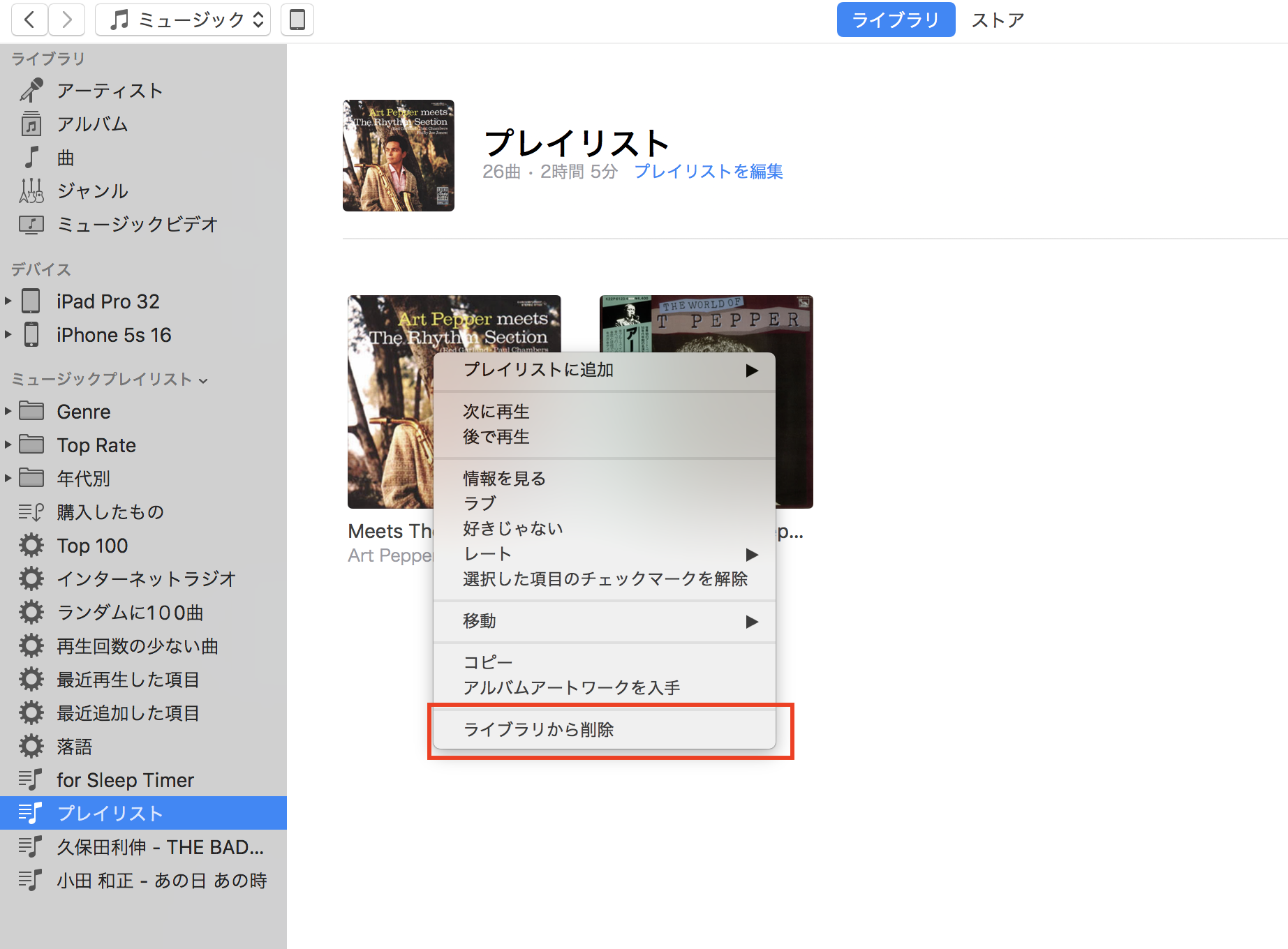The height and width of the screenshot is (949, 1288).
Task: Click the プレイリストを編集 link
Action: (708, 172)
